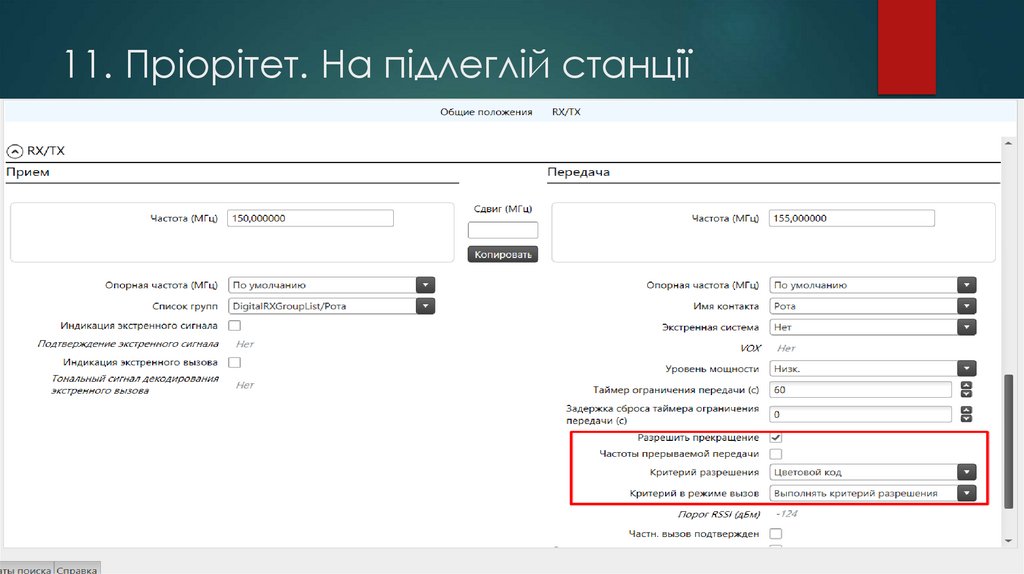The width and height of the screenshot is (1024, 574).
Task: Click the Порог RSSI value -124
Action: click(x=787, y=514)
